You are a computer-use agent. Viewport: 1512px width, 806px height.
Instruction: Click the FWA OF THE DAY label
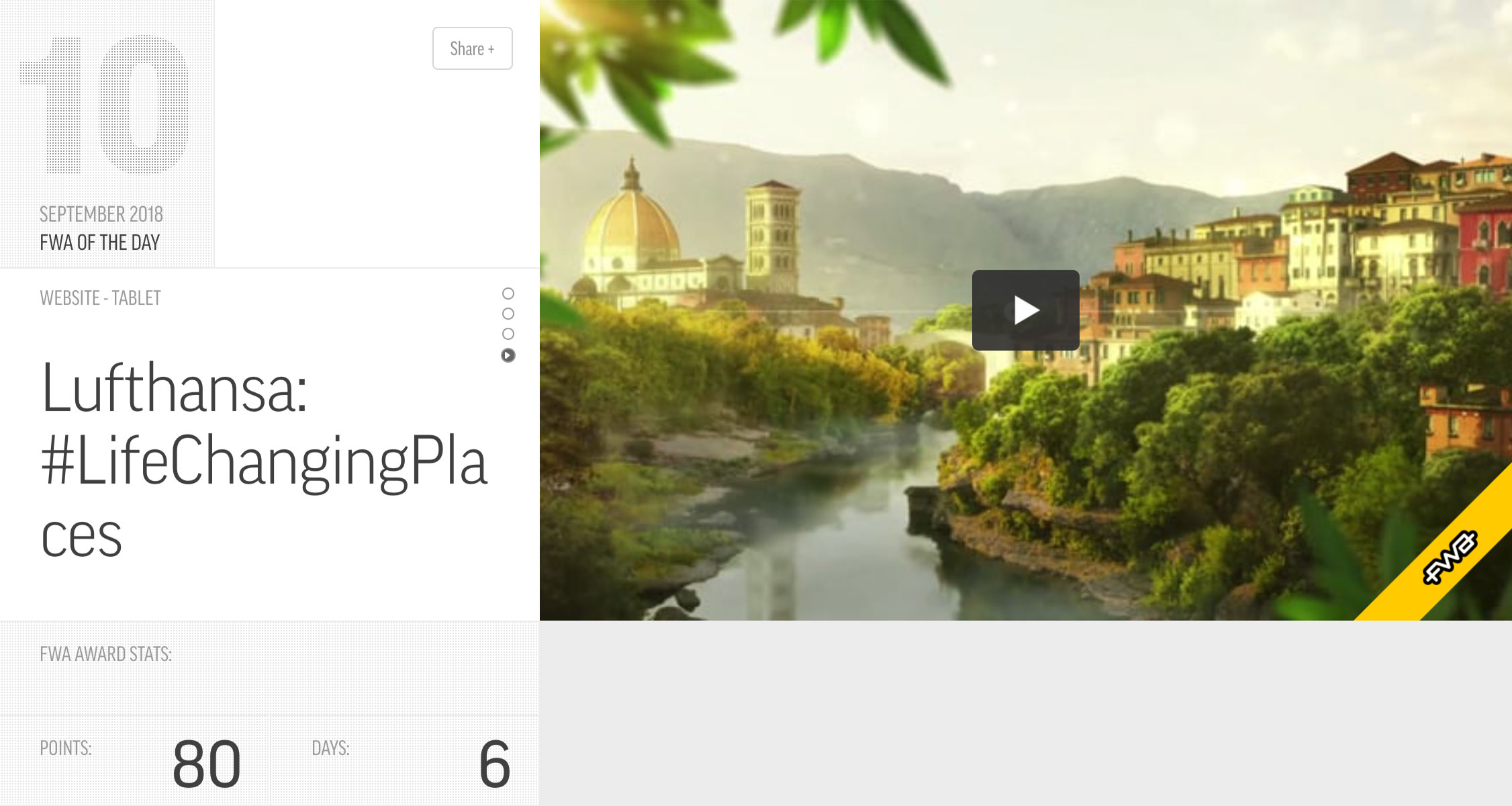pos(100,242)
